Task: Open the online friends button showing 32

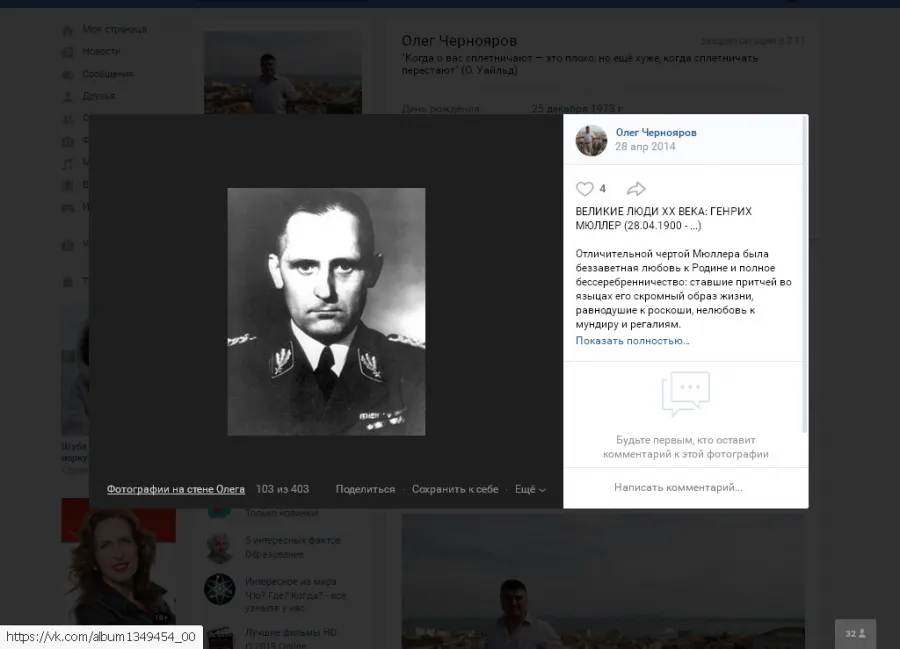Action: pyautogui.click(x=855, y=634)
